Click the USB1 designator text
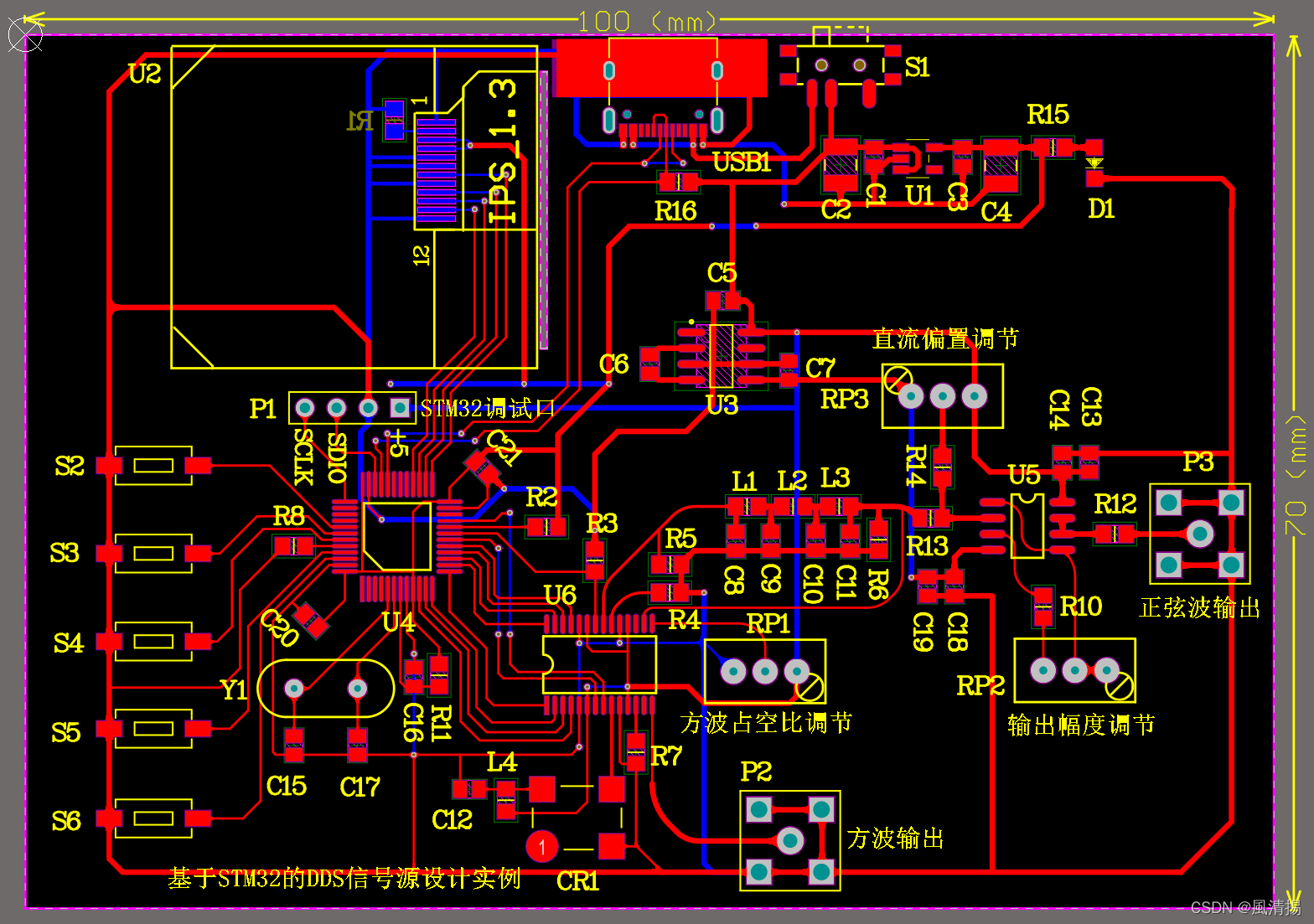This screenshot has width=1314, height=924. tap(742, 162)
